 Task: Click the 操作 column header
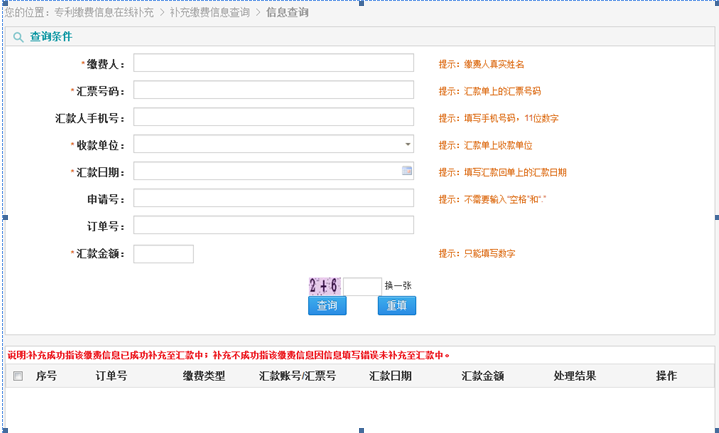click(666, 376)
